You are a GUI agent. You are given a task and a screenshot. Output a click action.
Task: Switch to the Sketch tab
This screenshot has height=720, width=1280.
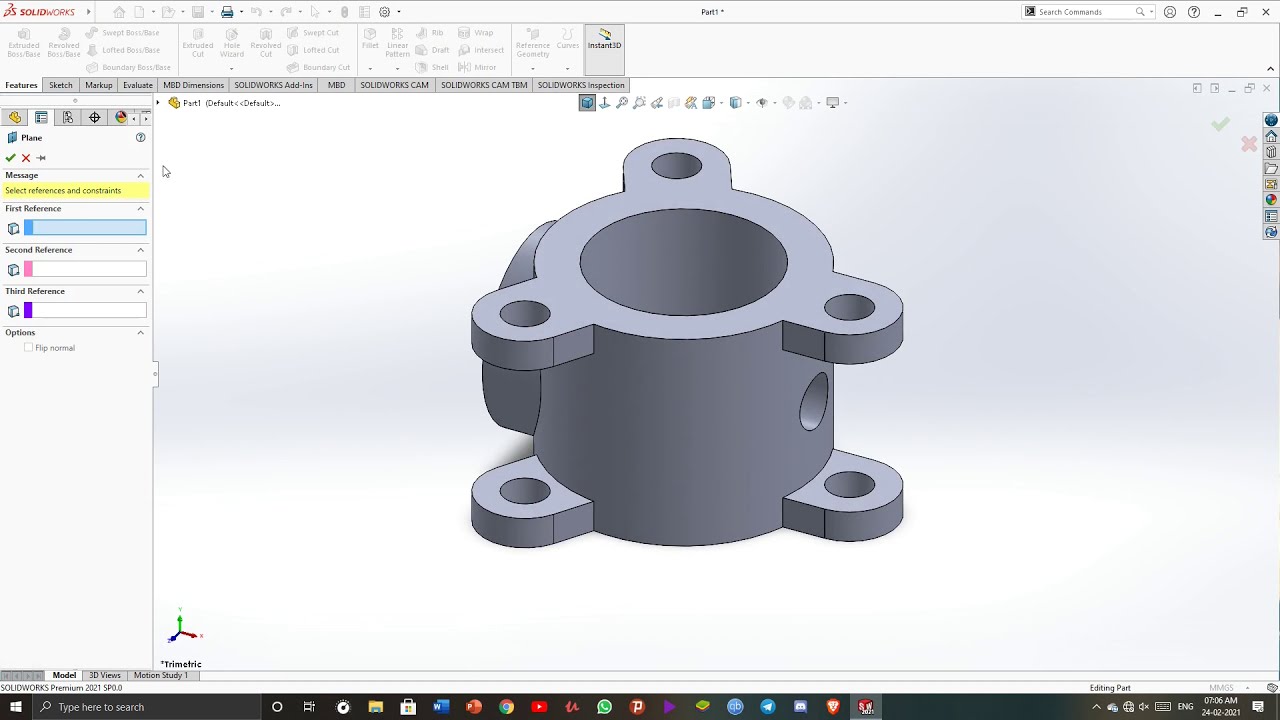[61, 85]
